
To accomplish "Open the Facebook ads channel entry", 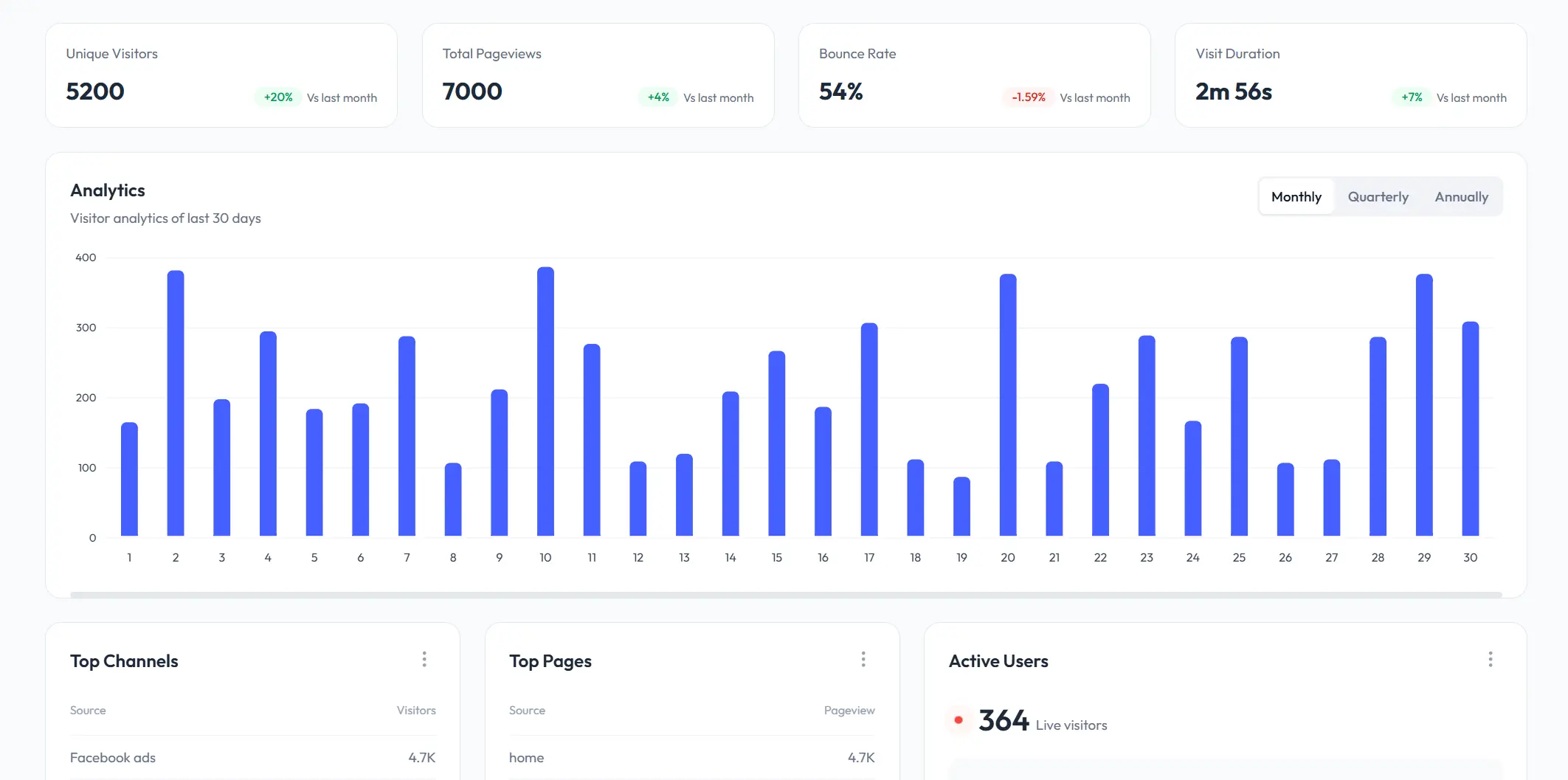I will point(112,757).
